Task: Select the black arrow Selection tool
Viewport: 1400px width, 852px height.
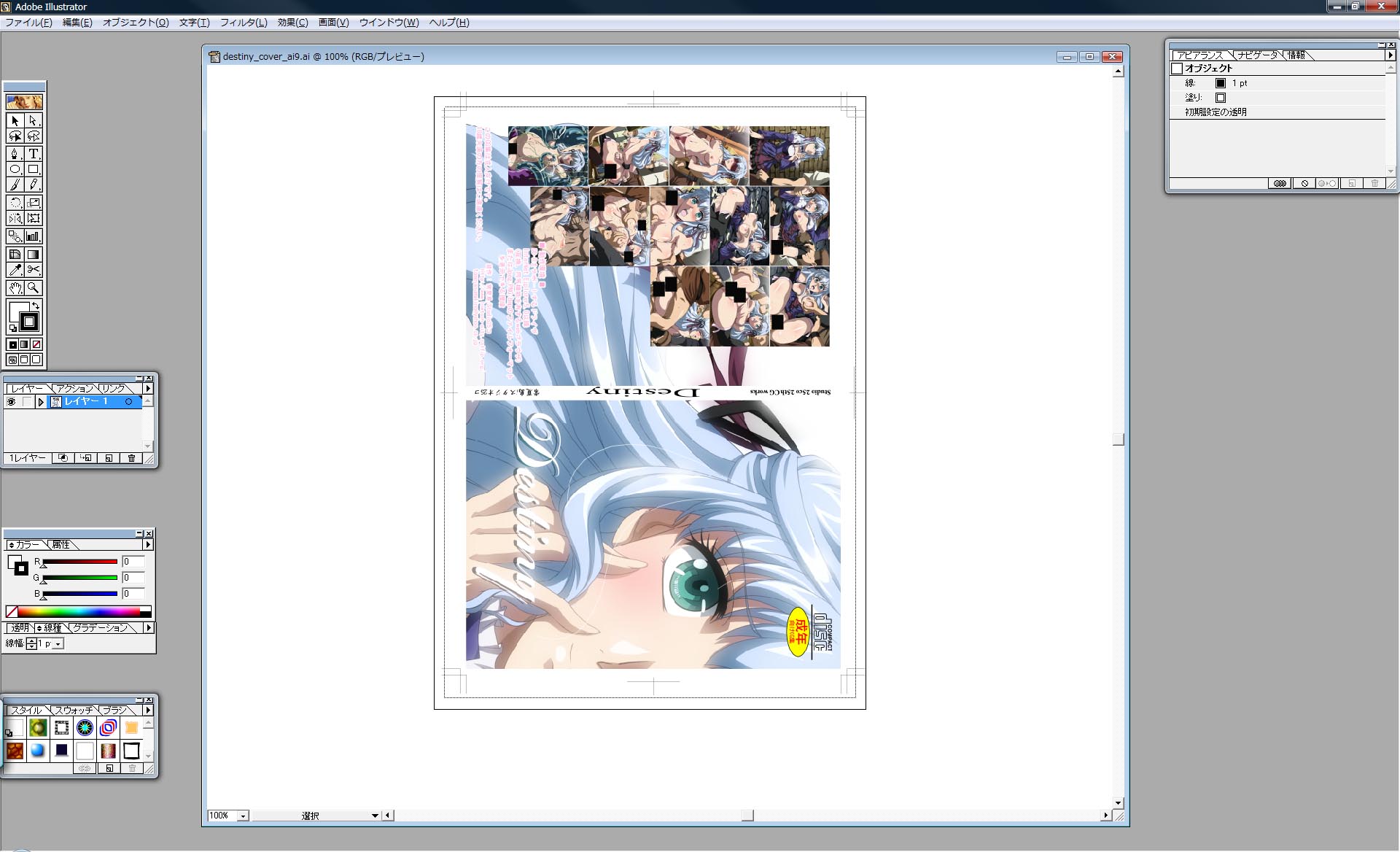Action: pos(15,120)
